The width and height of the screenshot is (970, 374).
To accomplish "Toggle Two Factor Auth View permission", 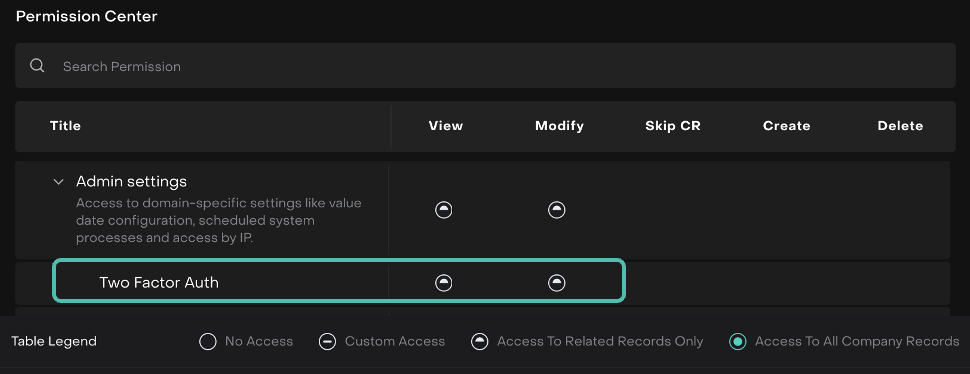I will pos(444,283).
